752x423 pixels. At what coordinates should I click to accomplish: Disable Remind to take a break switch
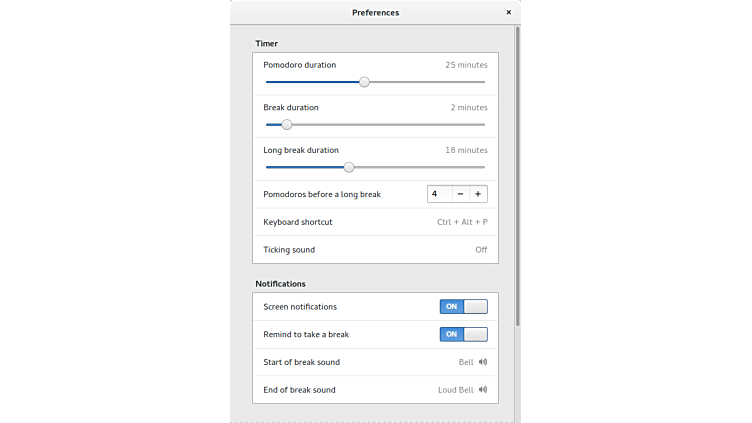[x=463, y=334]
